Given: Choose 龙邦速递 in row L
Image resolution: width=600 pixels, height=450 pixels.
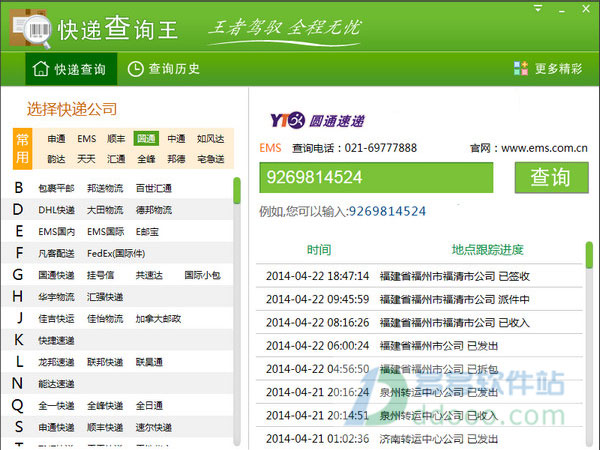Looking at the screenshot, I should click(56, 362).
